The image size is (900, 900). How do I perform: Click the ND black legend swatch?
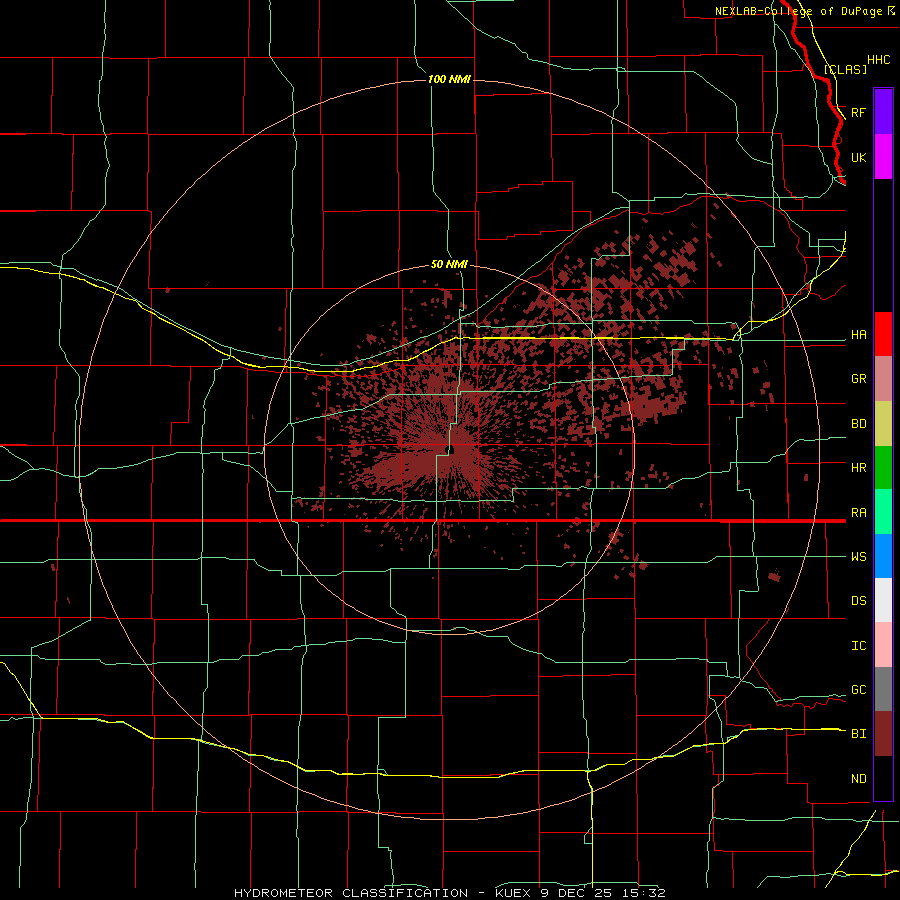(883, 778)
